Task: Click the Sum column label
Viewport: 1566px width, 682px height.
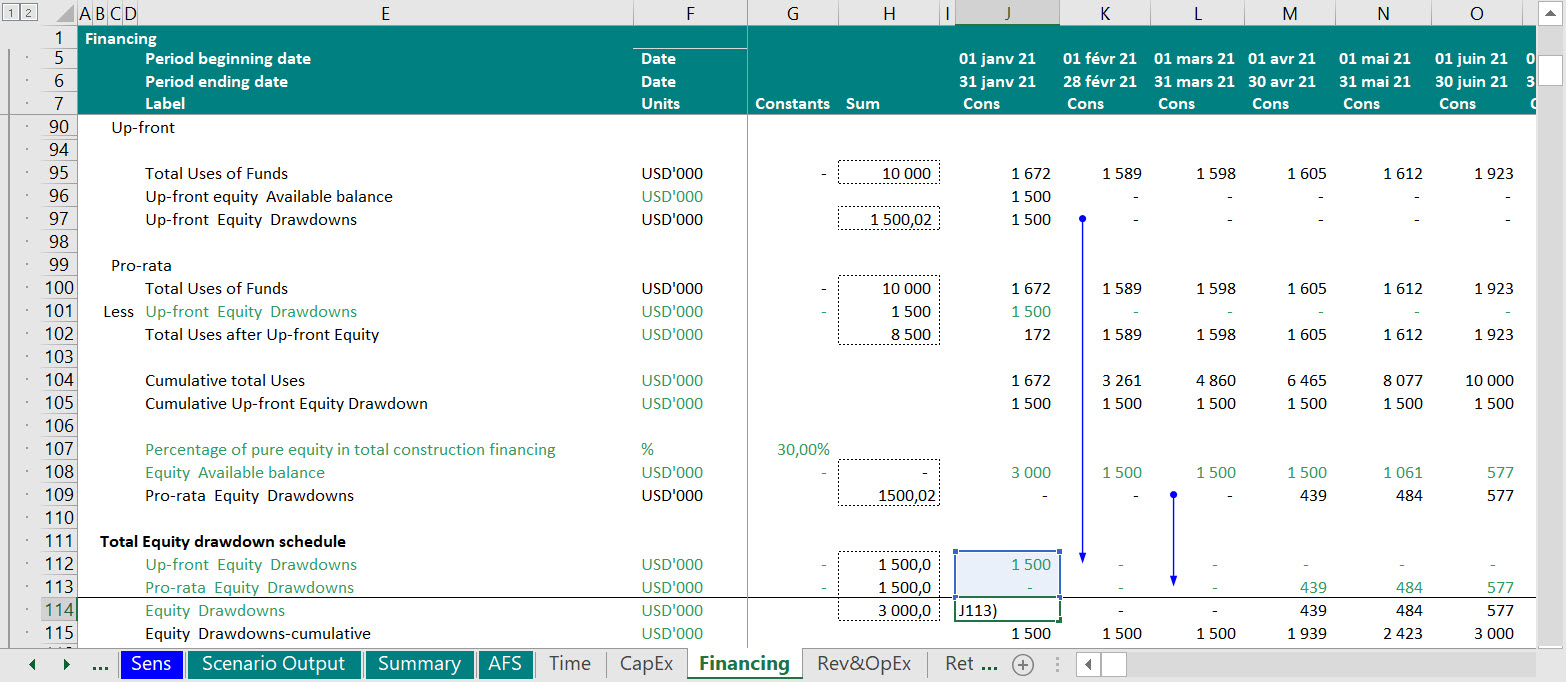Action: coord(863,104)
